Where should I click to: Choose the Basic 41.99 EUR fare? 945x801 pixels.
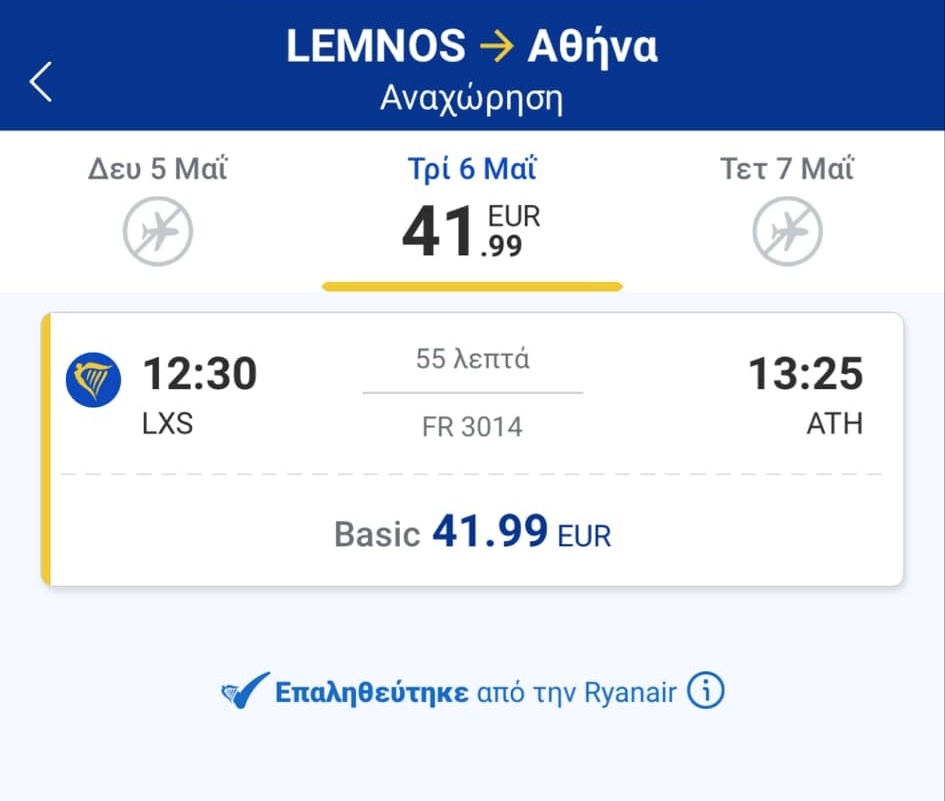pyautogui.click(x=472, y=533)
